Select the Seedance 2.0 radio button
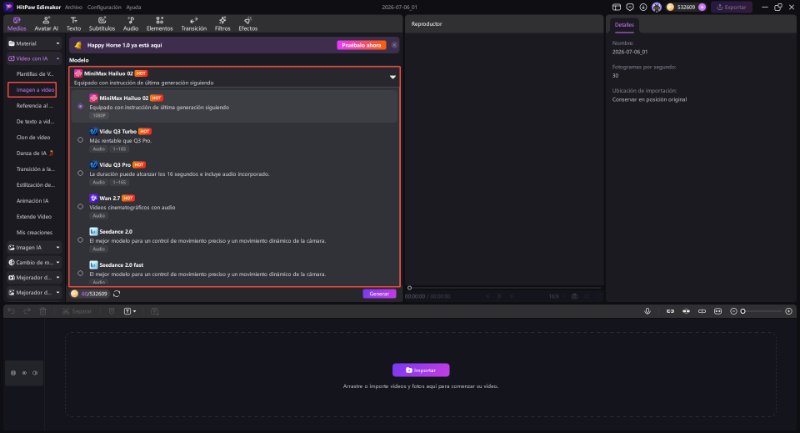Viewport: 800px width, 433px height. (x=80, y=240)
